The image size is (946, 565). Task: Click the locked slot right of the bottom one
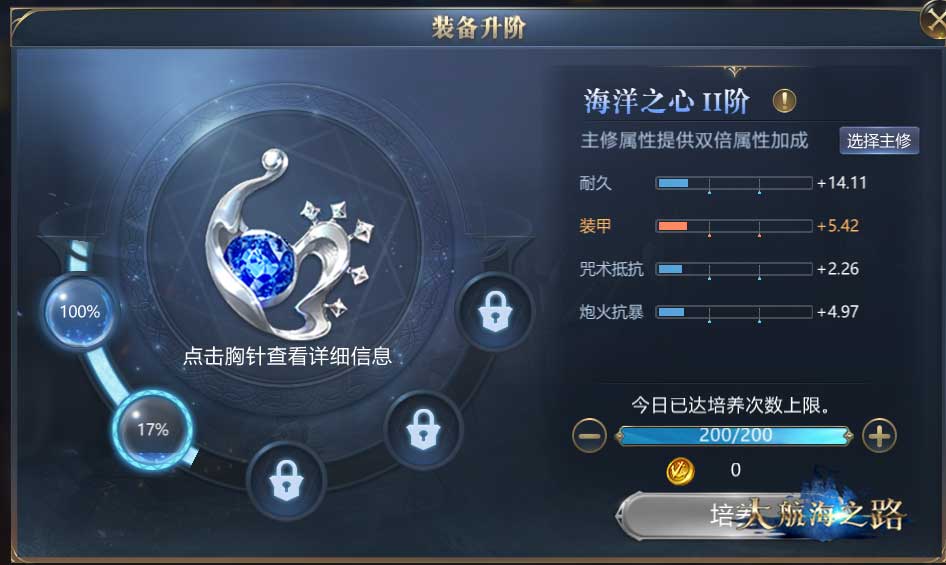(x=423, y=429)
